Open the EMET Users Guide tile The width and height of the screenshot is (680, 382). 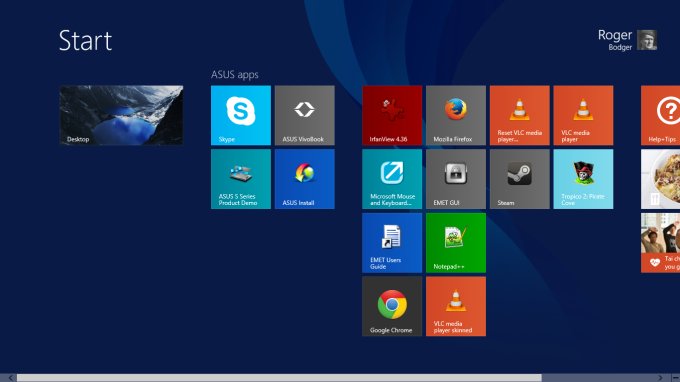[x=392, y=243]
